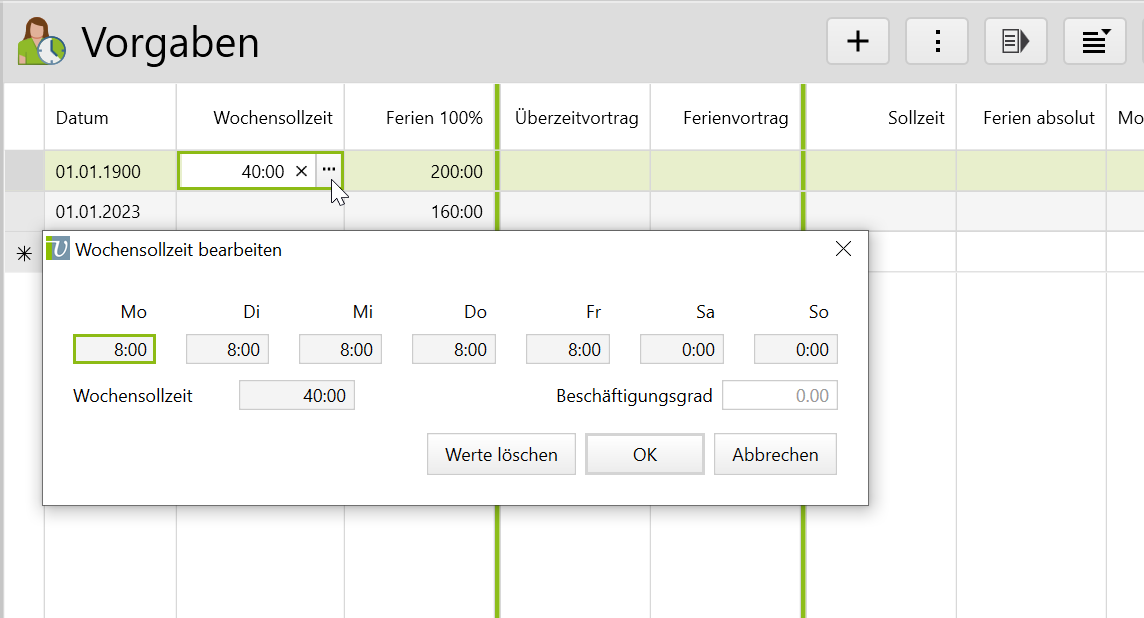Viewport: 1144px width, 618px height.
Task: Select the 01.01.2023 date row
Action: point(98,212)
